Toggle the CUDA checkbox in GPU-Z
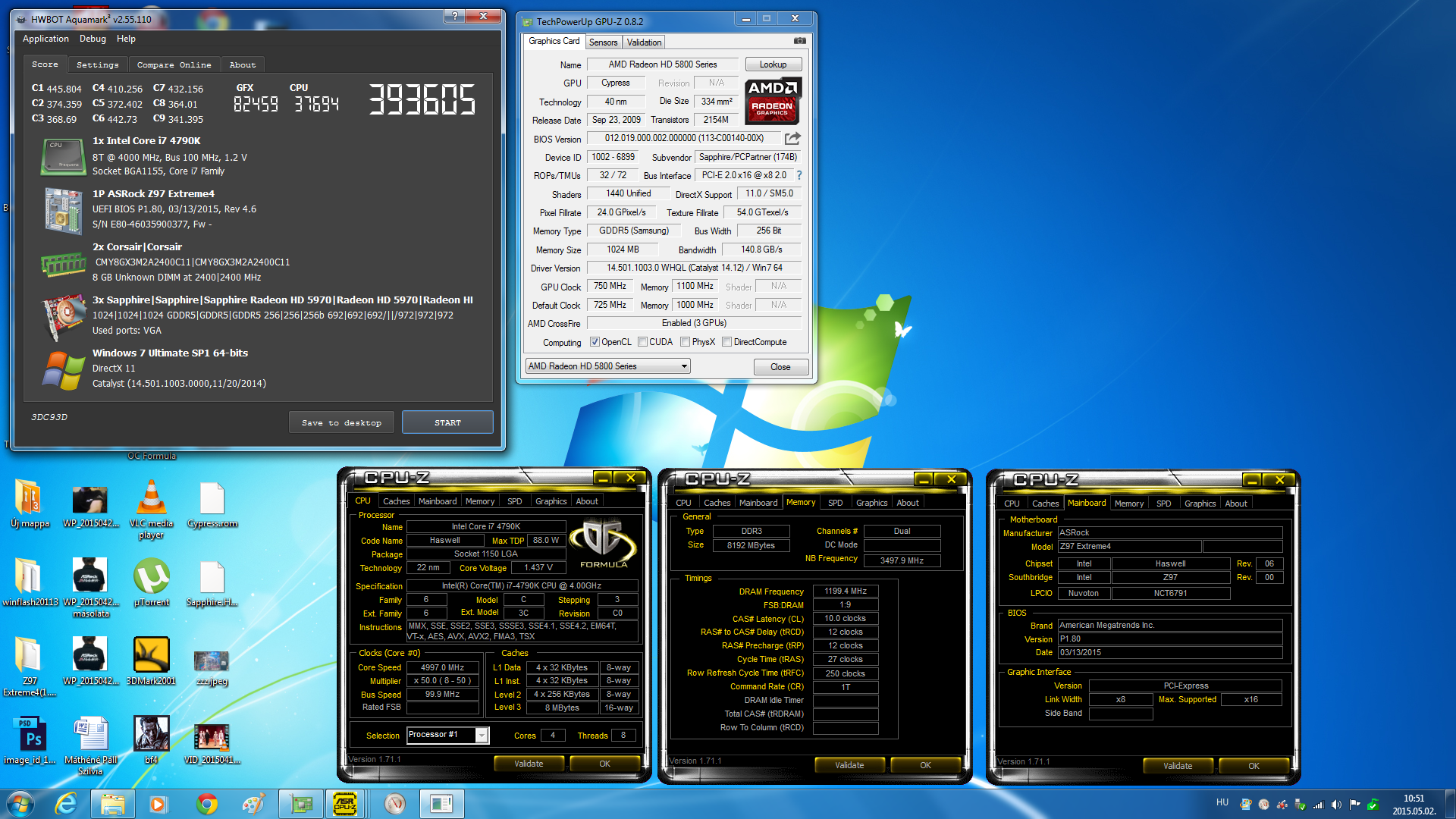The height and width of the screenshot is (819, 1456). tap(642, 342)
